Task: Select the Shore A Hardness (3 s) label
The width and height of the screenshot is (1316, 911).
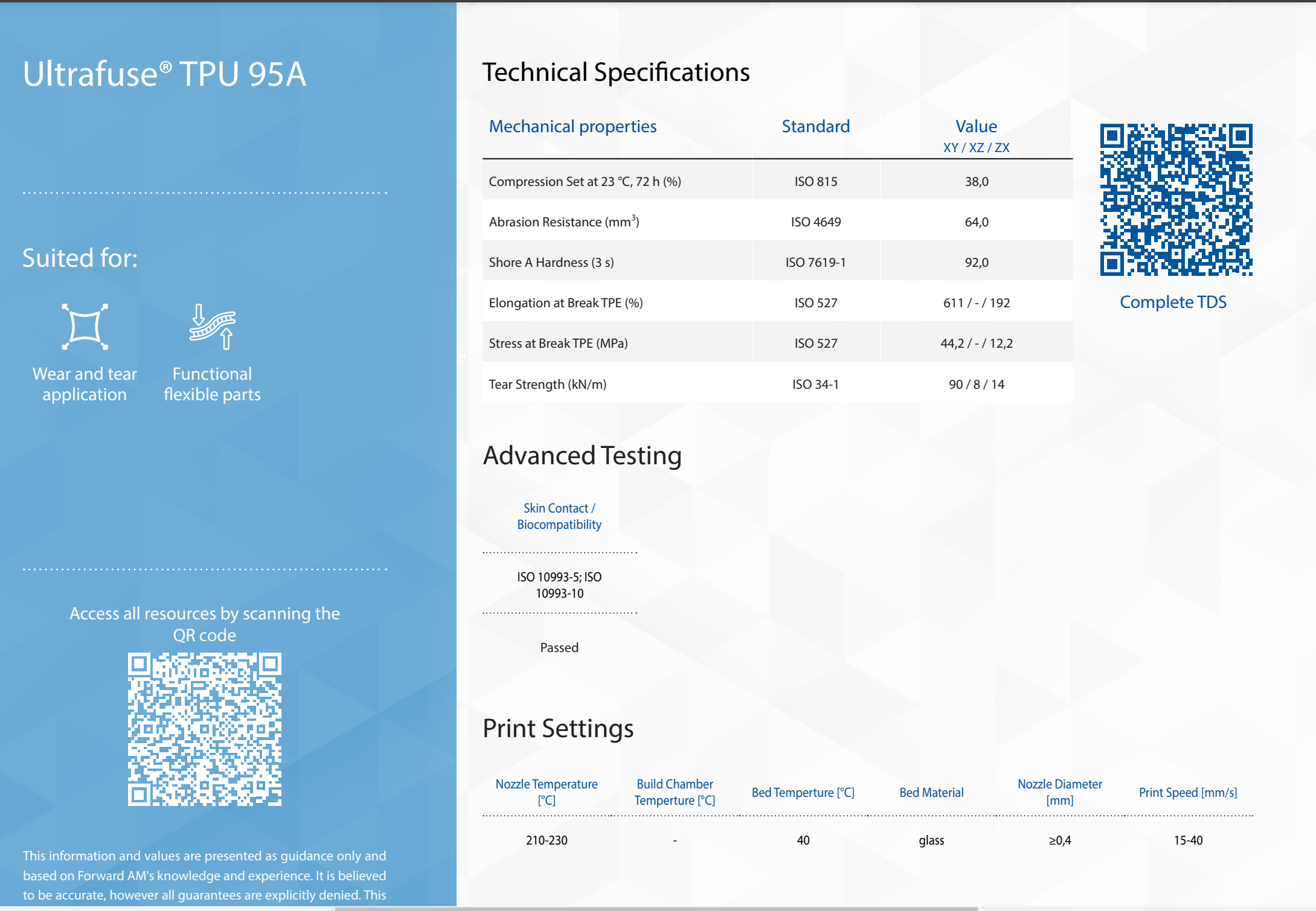Action: 551,263
